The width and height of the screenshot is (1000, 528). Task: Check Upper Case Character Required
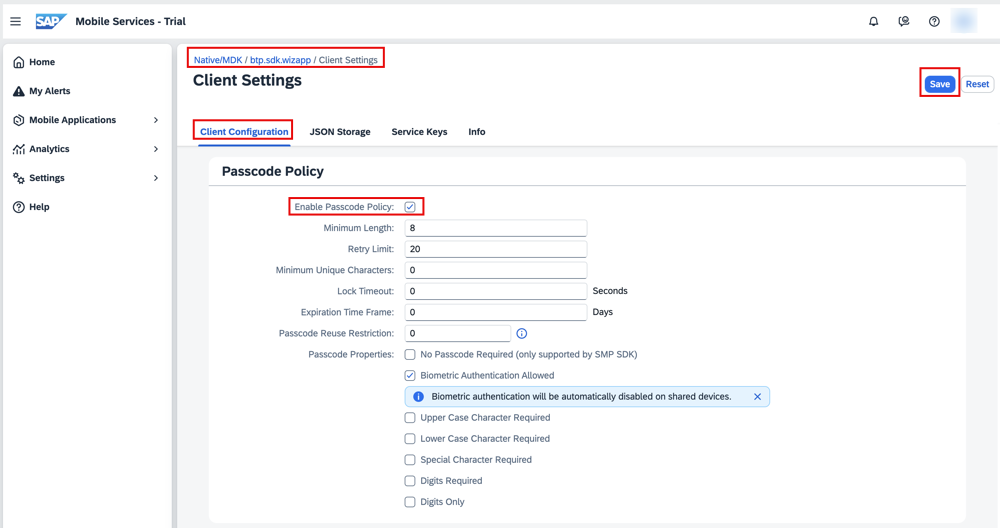(x=410, y=418)
